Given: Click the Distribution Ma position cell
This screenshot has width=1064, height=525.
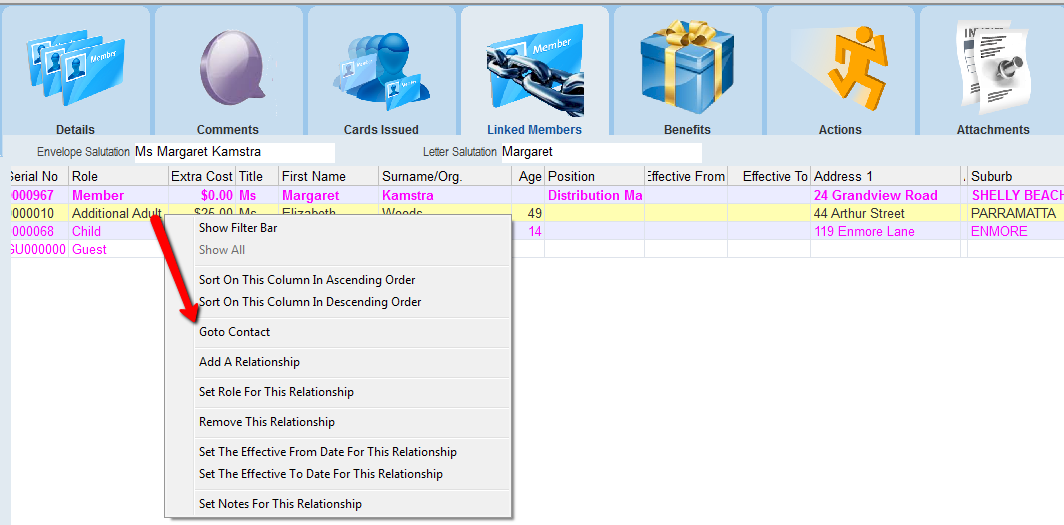Looking at the screenshot, I should pyautogui.click(x=595, y=195).
